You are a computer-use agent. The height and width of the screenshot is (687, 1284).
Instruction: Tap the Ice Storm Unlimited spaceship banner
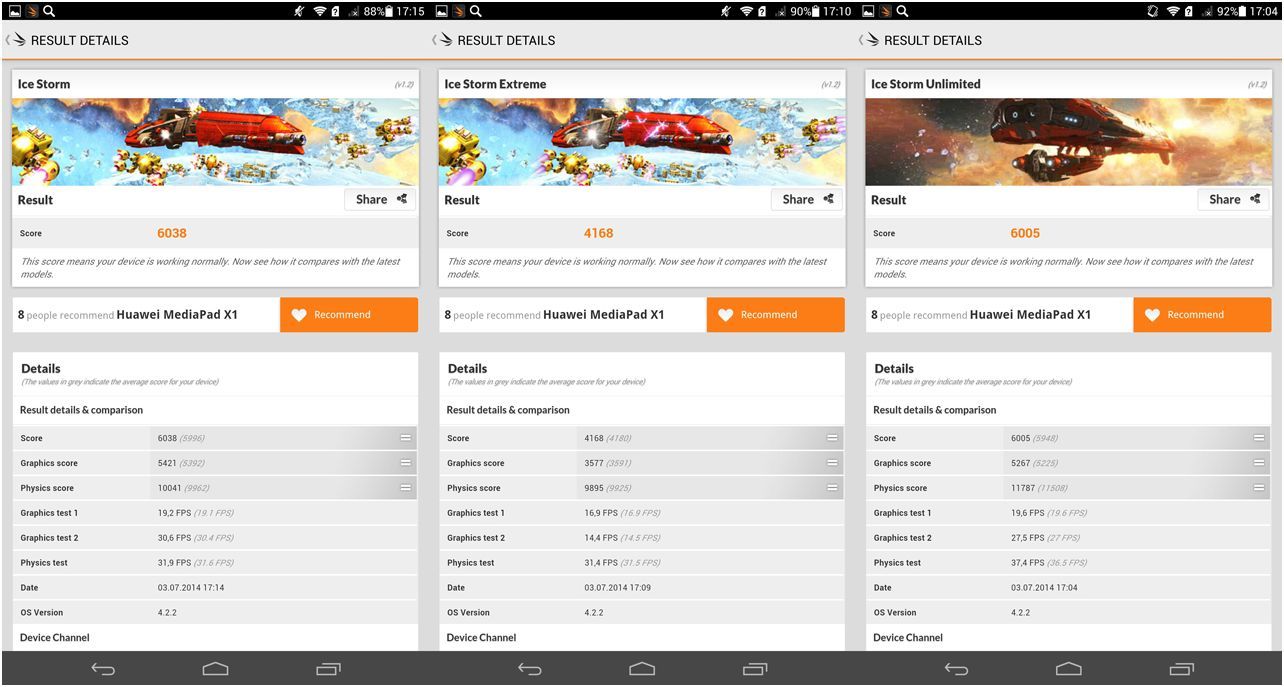[1068, 141]
